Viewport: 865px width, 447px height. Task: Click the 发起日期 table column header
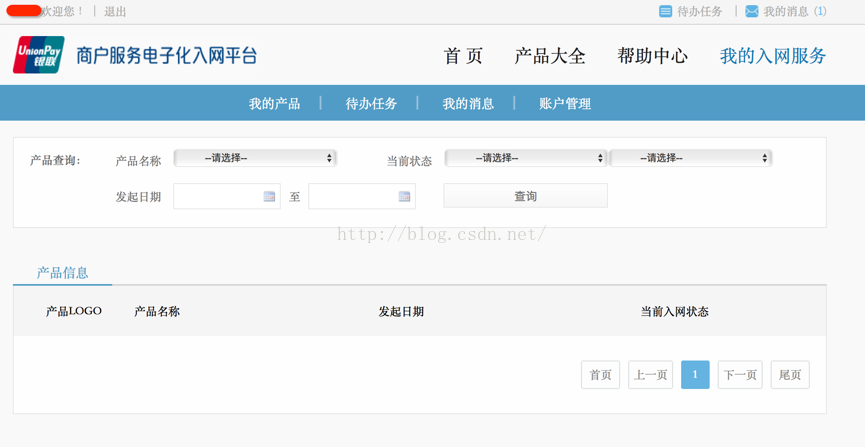coord(401,311)
